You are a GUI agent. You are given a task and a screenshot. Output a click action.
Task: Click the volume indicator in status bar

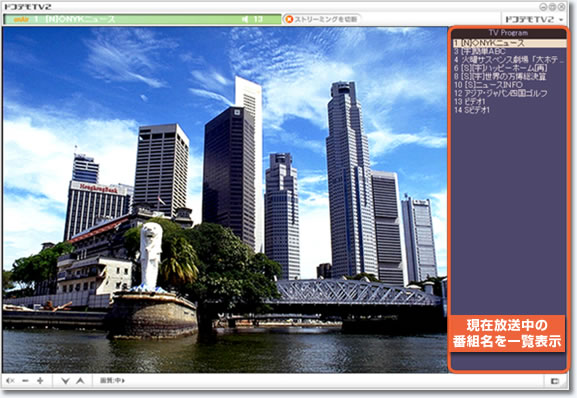coord(252,19)
